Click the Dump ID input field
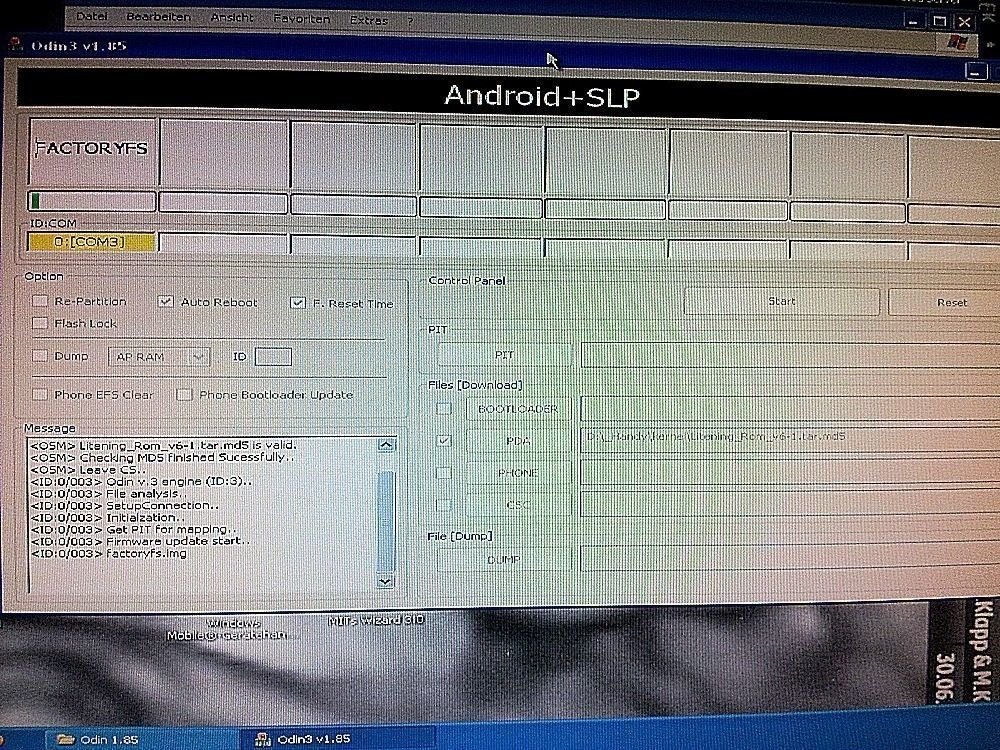The height and width of the screenshot is (750, 1000). click(x=273, y=357)
